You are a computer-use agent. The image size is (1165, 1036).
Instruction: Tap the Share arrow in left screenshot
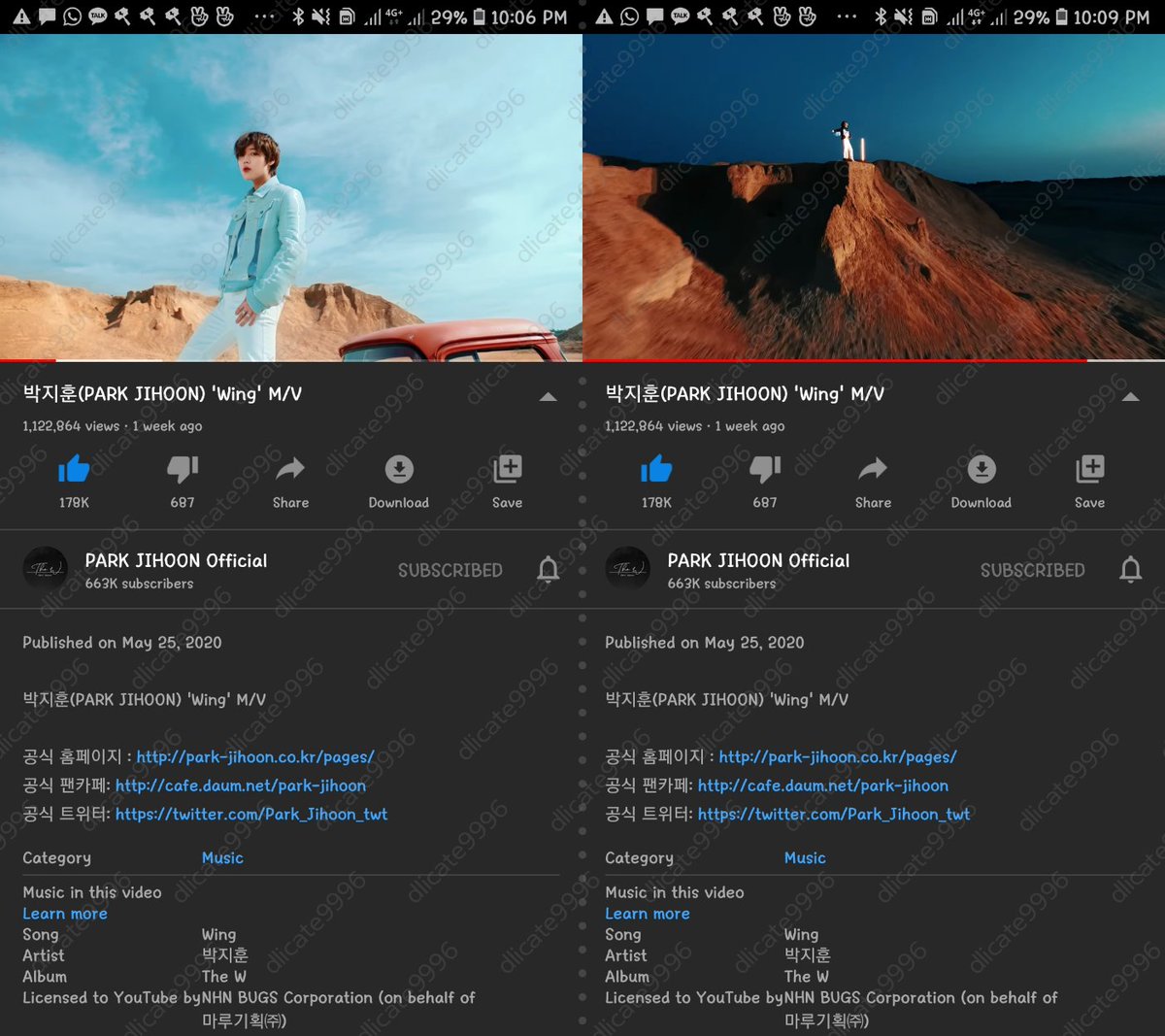click(x=290, y=469)
